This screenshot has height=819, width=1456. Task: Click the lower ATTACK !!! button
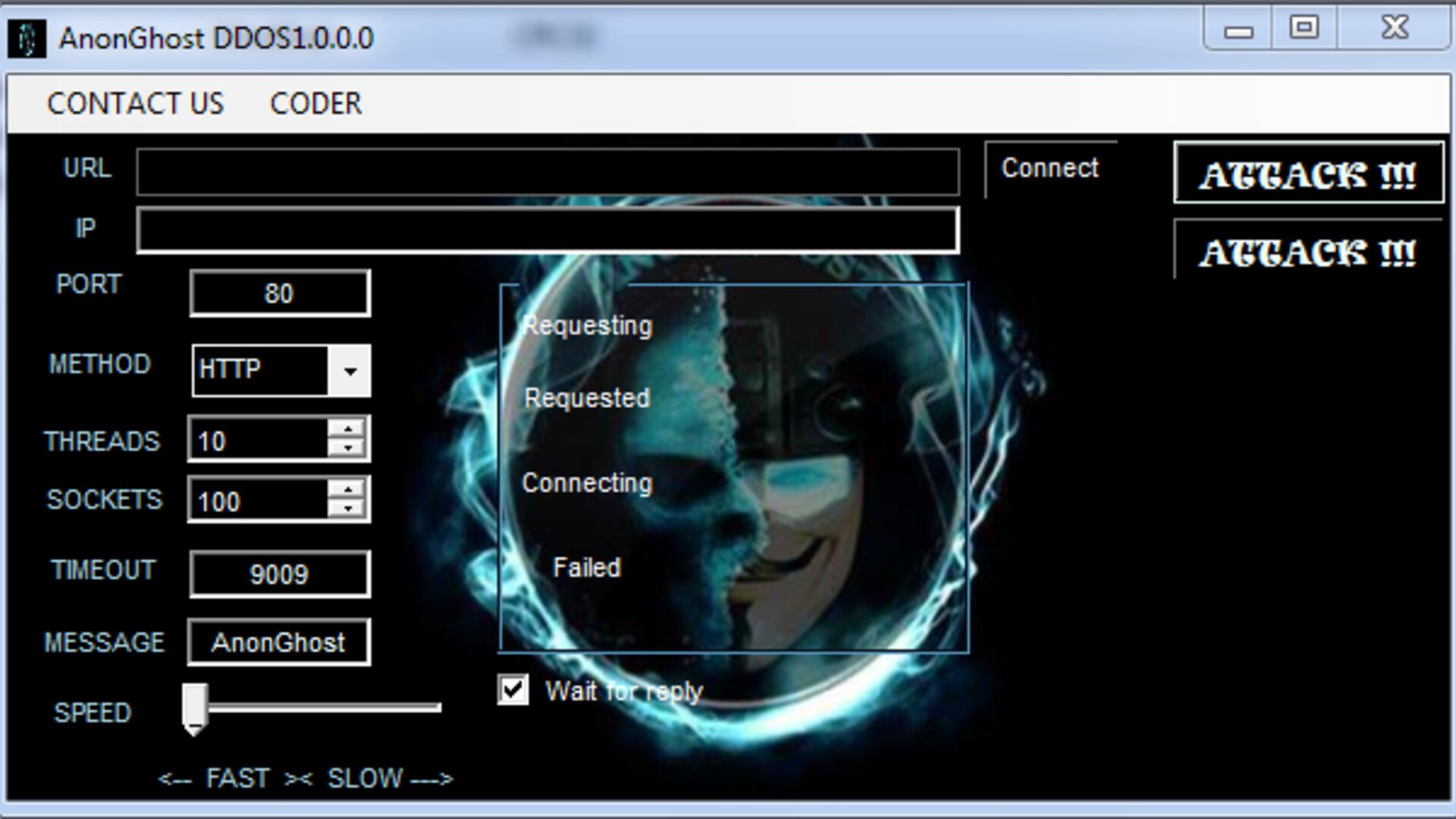point(1307,251)
